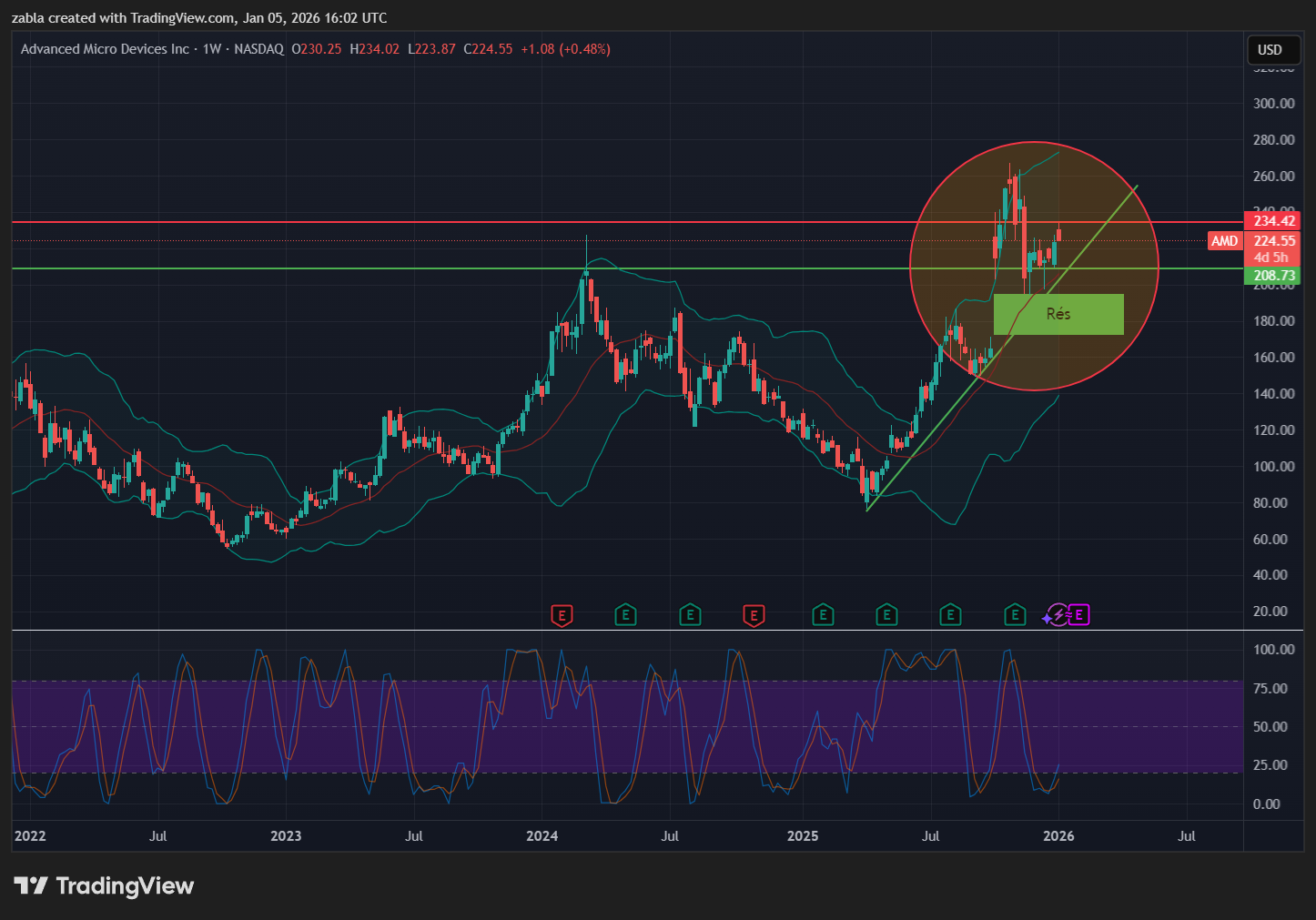1316x920 pixels.
Task: Click the 224.55 current price label
Action: tap(1273, 241)
